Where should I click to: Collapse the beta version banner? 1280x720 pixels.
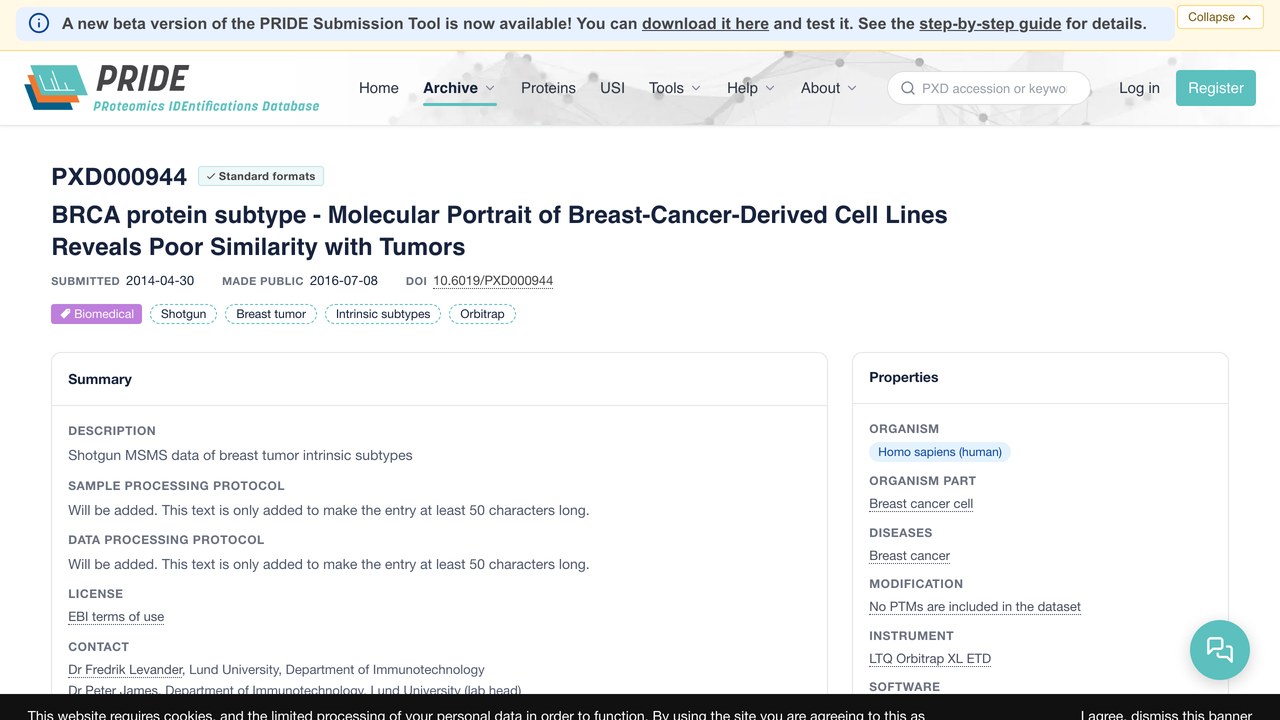pyautogui.click(x=1220, y=17)
